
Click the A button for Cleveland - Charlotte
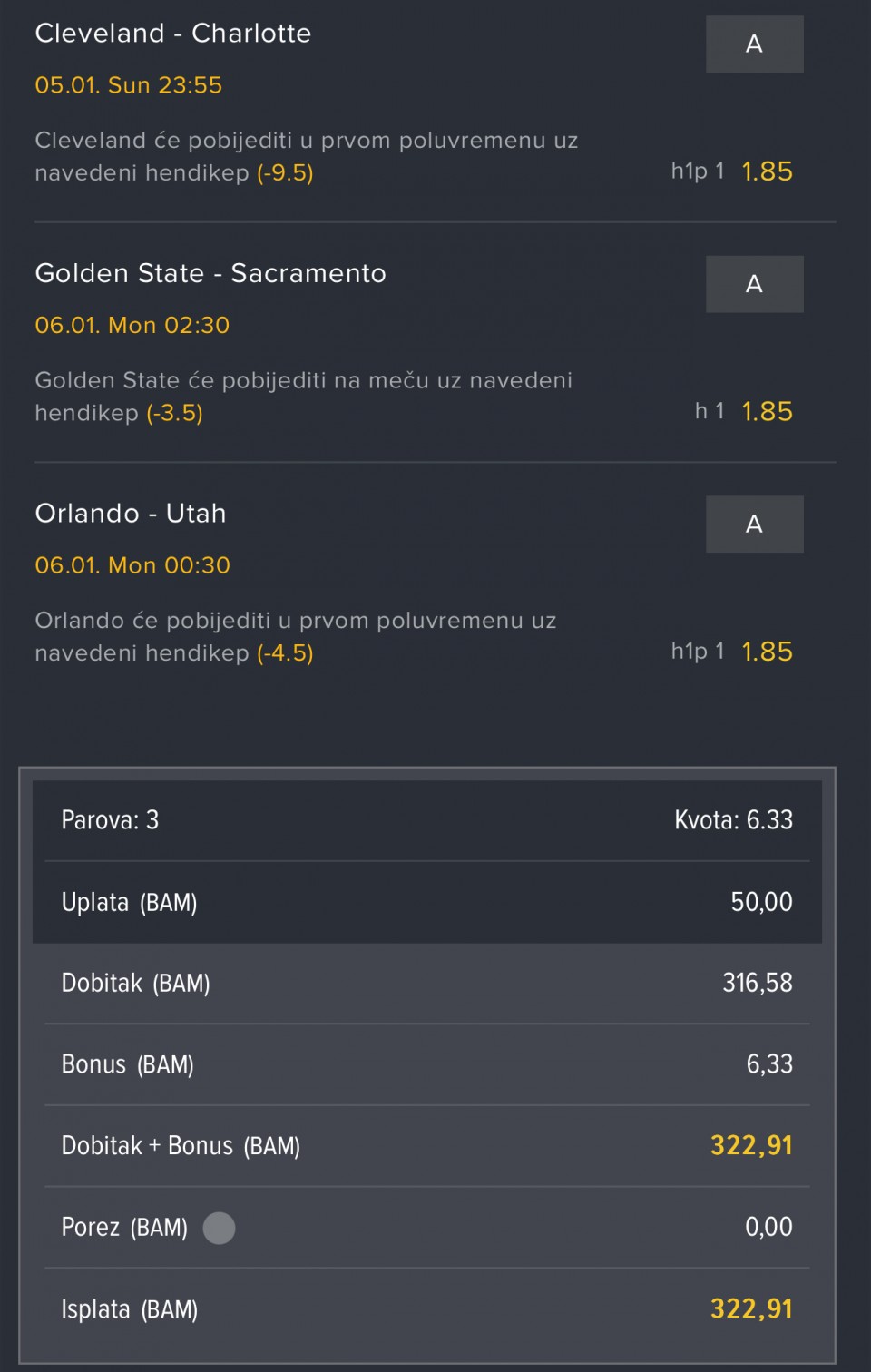point(754,44)
